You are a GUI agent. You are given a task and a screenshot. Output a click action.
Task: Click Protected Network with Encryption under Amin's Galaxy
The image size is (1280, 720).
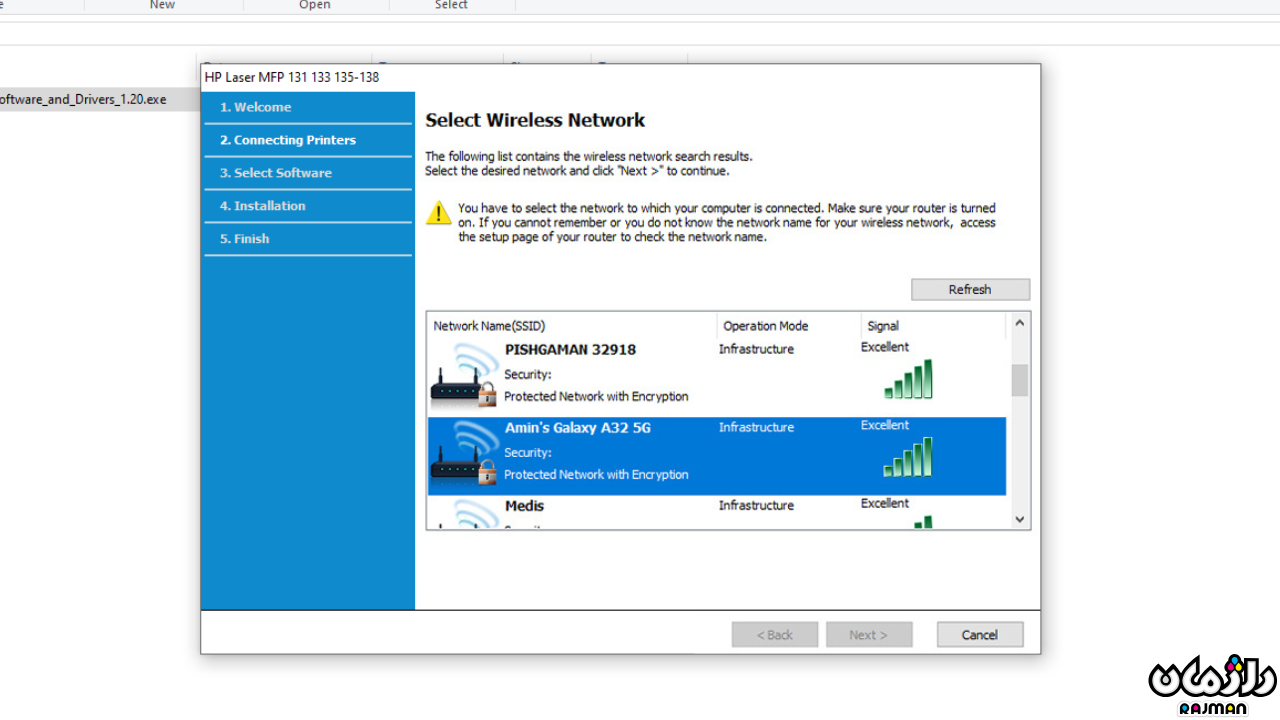point(596,475)
